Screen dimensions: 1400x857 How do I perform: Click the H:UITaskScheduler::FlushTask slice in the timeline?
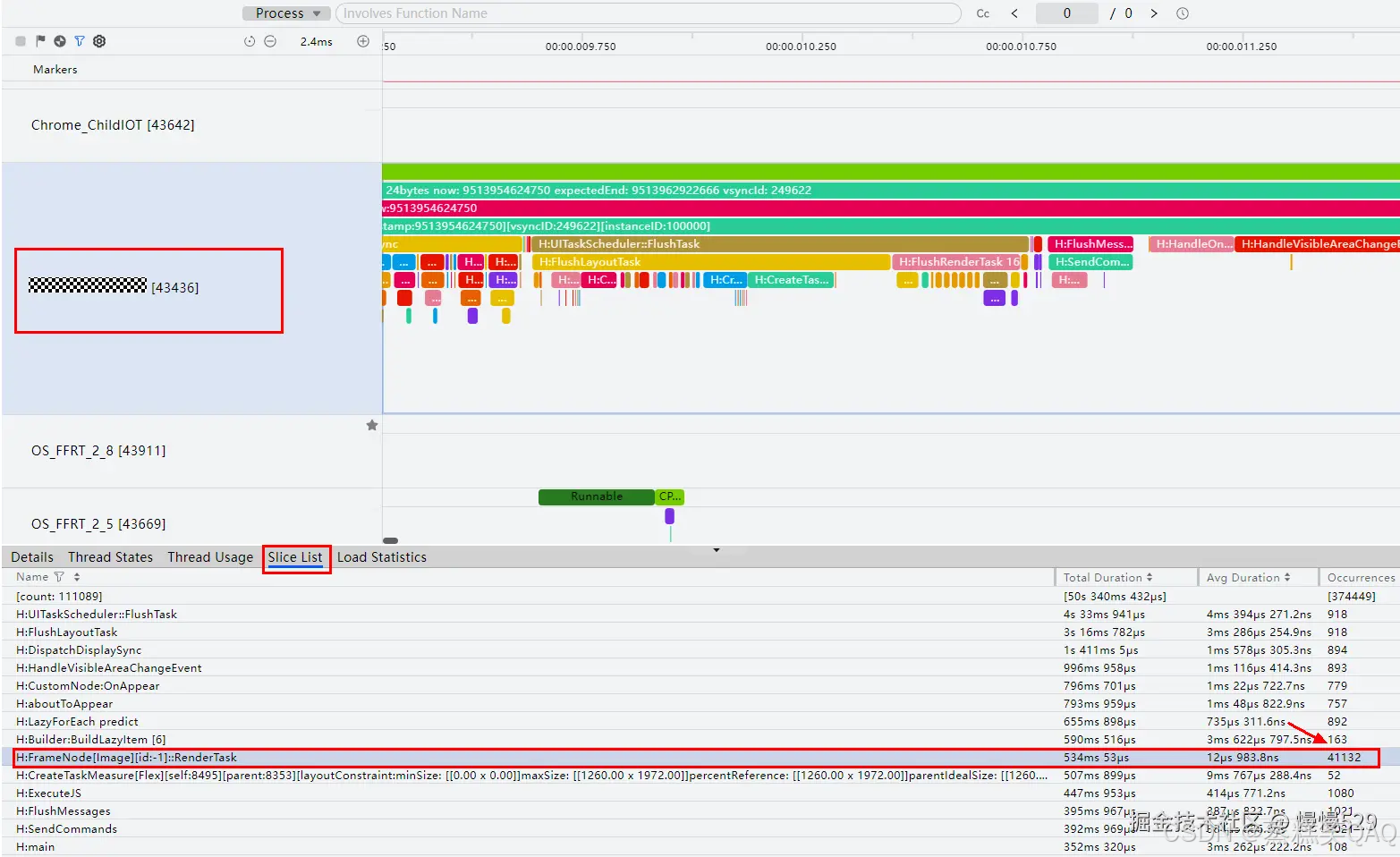tap(780, 244)
